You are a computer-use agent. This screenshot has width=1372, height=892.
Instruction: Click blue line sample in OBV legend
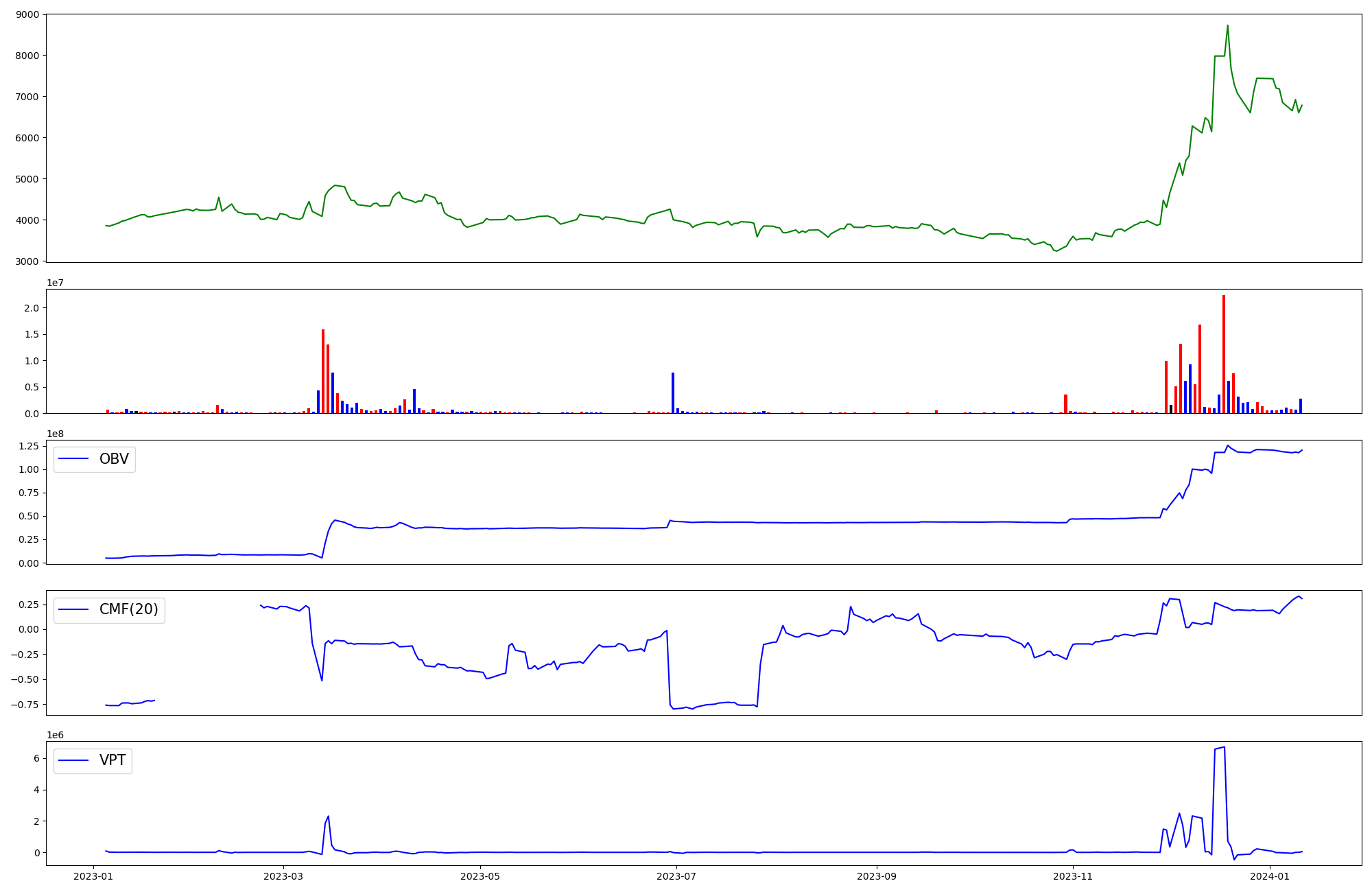coord(74,459)
